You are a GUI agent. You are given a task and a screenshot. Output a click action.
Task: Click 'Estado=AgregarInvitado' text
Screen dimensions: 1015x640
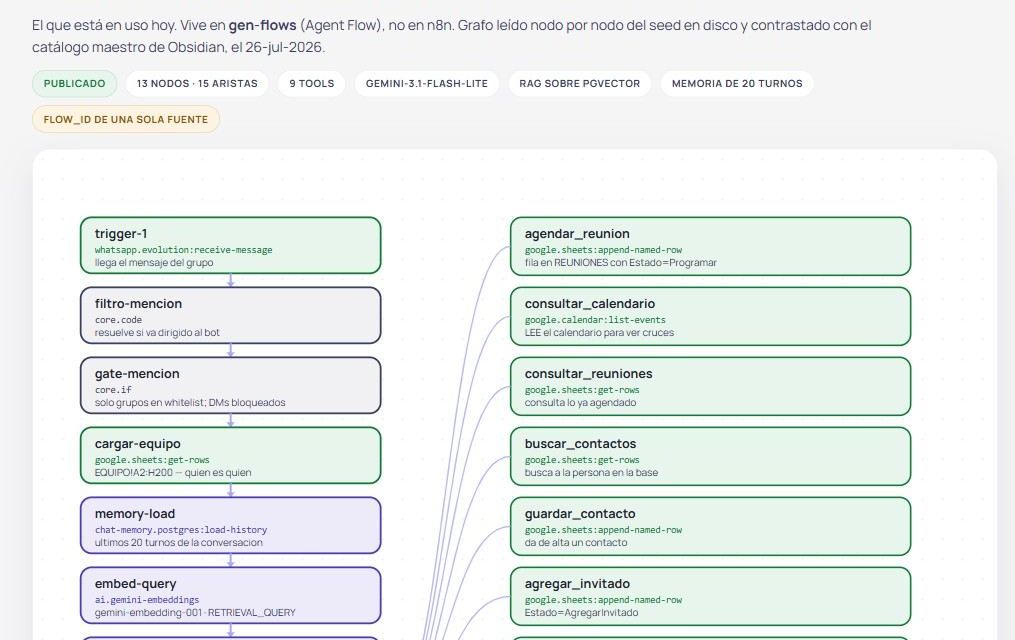click(581, 612)
